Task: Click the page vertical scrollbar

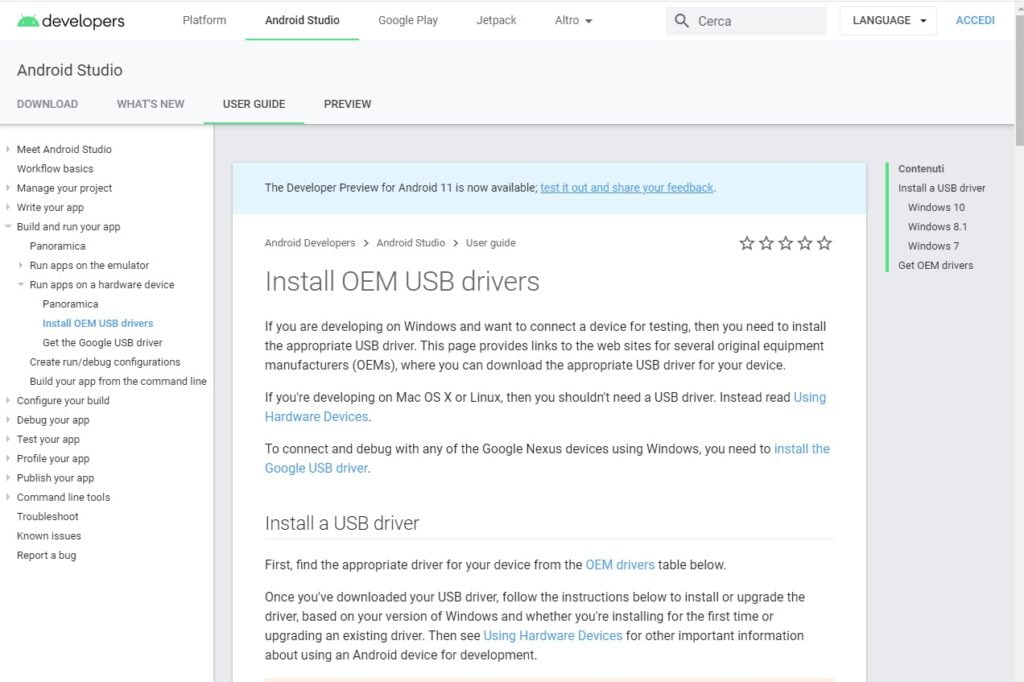Action: point(1019,78)
